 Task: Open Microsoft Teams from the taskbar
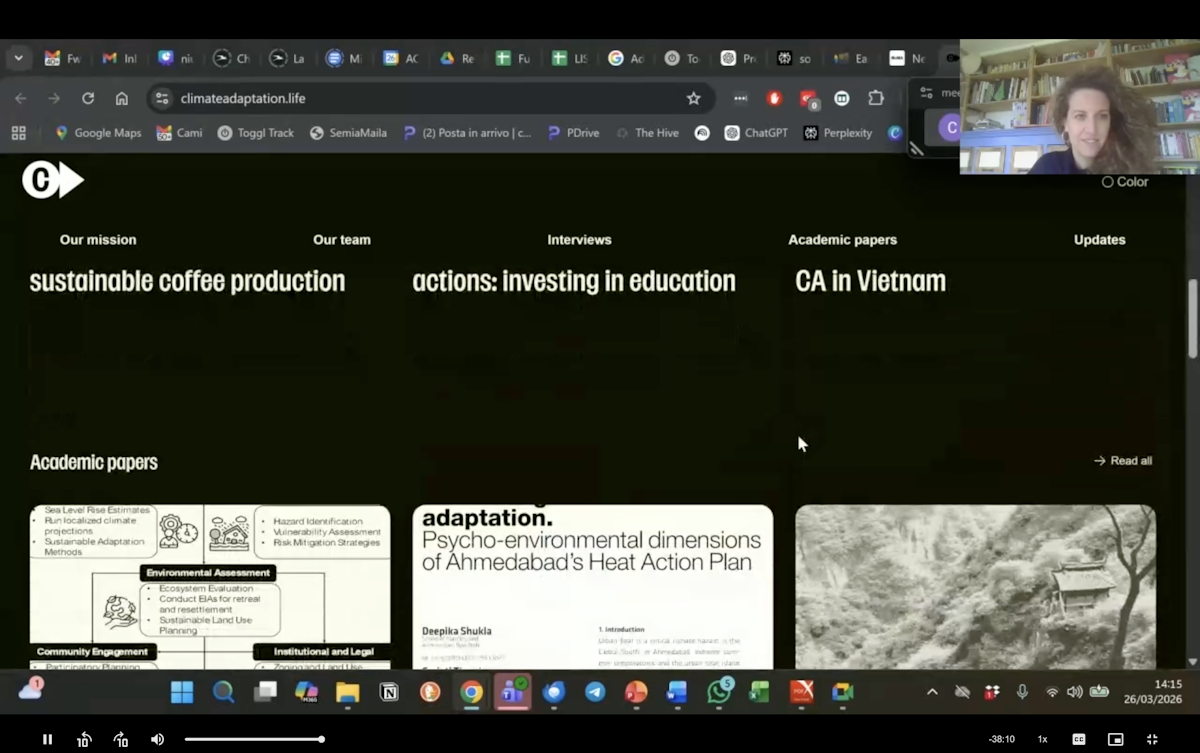(512, 692)
